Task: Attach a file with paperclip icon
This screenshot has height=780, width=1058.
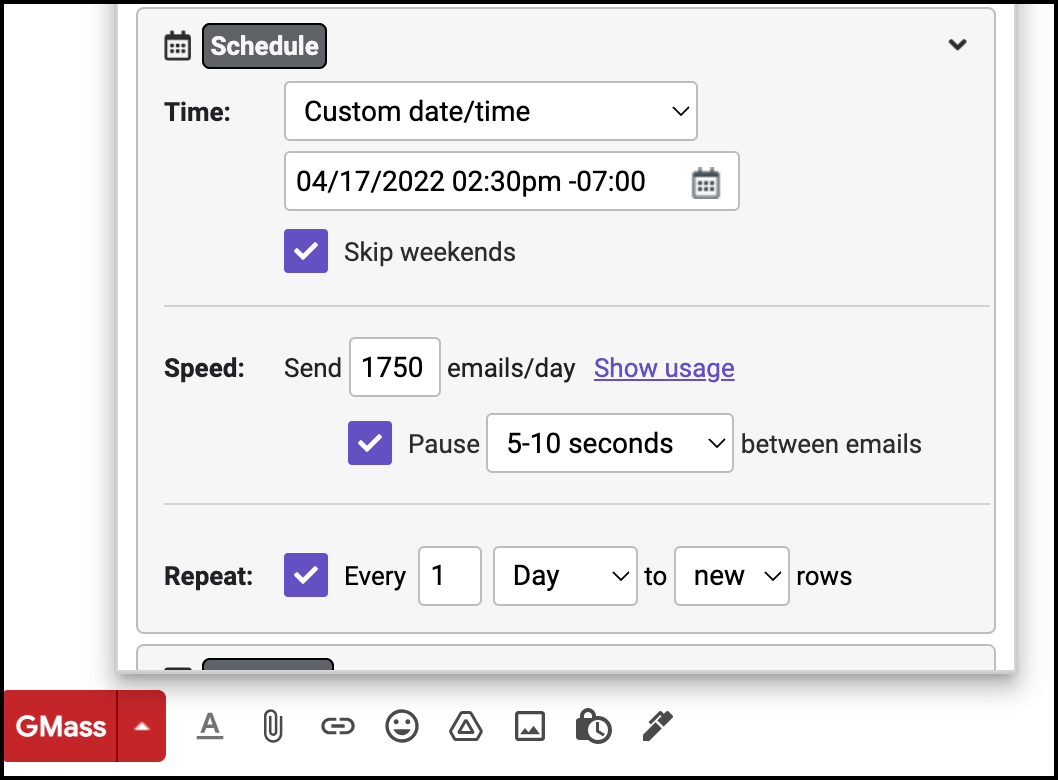Action: [x=273, y=726]
